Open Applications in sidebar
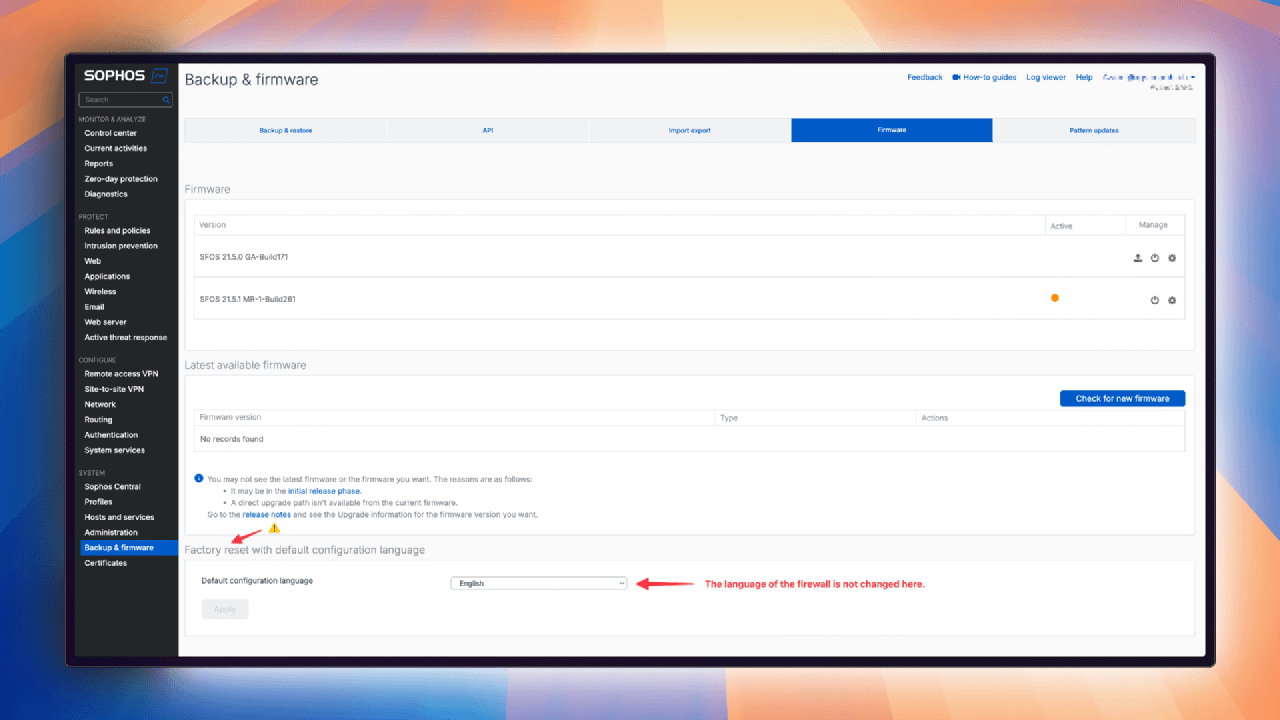This screenshot has height=720, width=1280. (x=107, y=276)
